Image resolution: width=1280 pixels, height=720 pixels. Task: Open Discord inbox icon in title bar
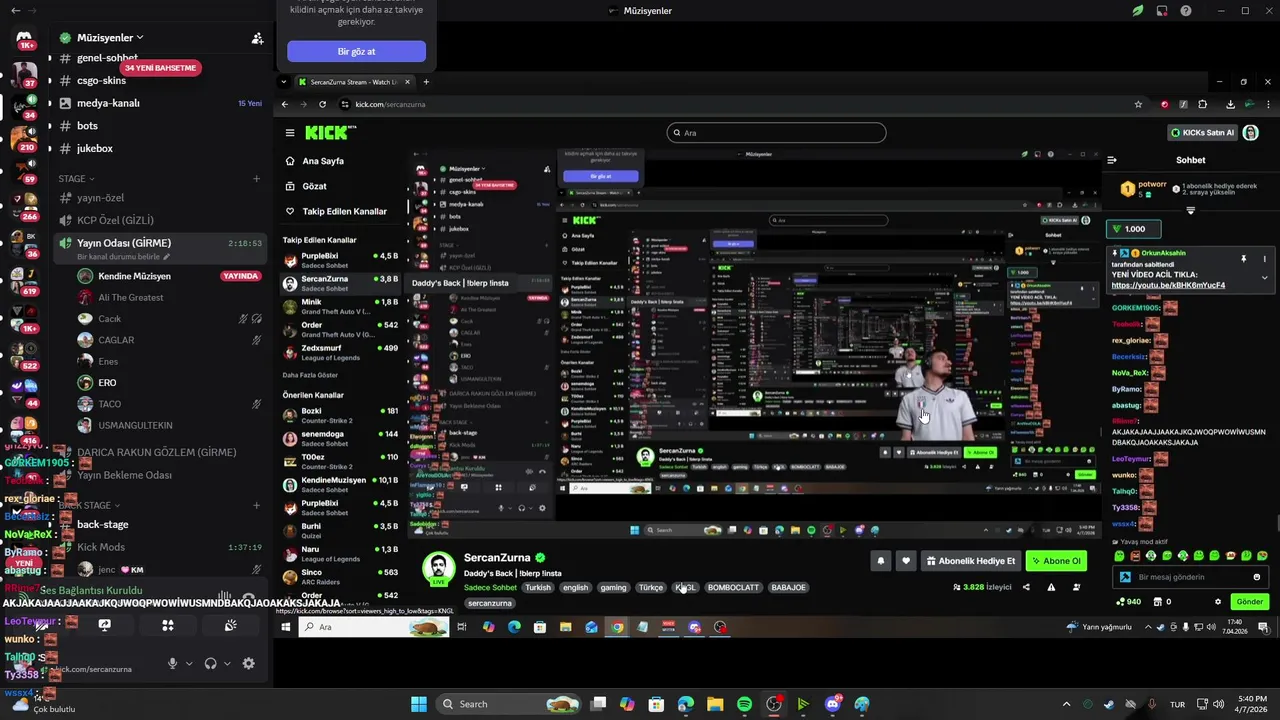[x=1162, y=11]
